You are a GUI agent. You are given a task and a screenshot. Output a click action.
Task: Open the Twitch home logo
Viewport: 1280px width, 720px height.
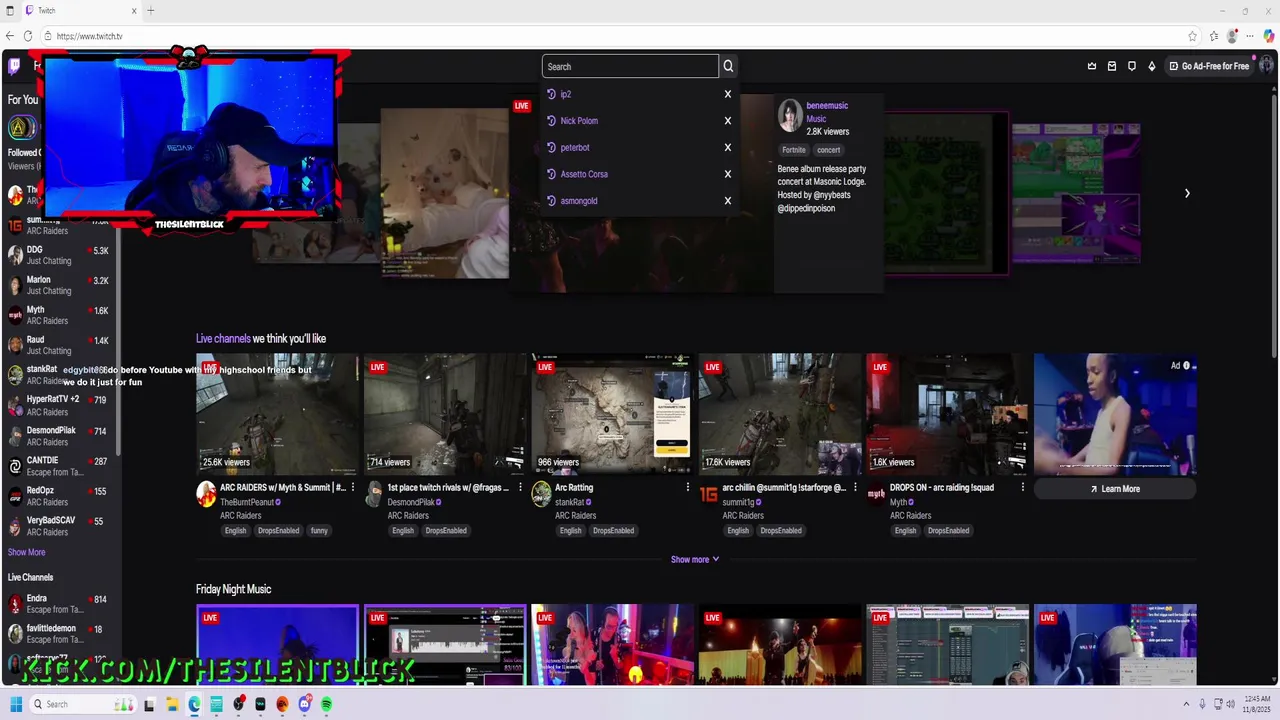[14, 66]
